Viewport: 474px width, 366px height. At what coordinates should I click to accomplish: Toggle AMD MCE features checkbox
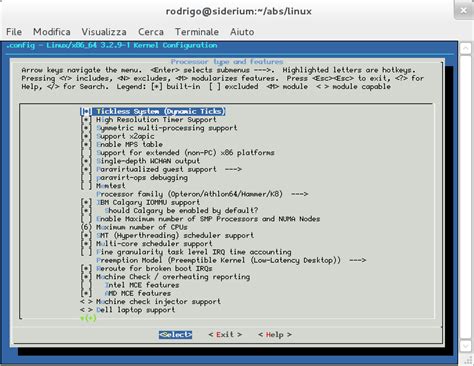pyautogui.click(x=86, y=293)
